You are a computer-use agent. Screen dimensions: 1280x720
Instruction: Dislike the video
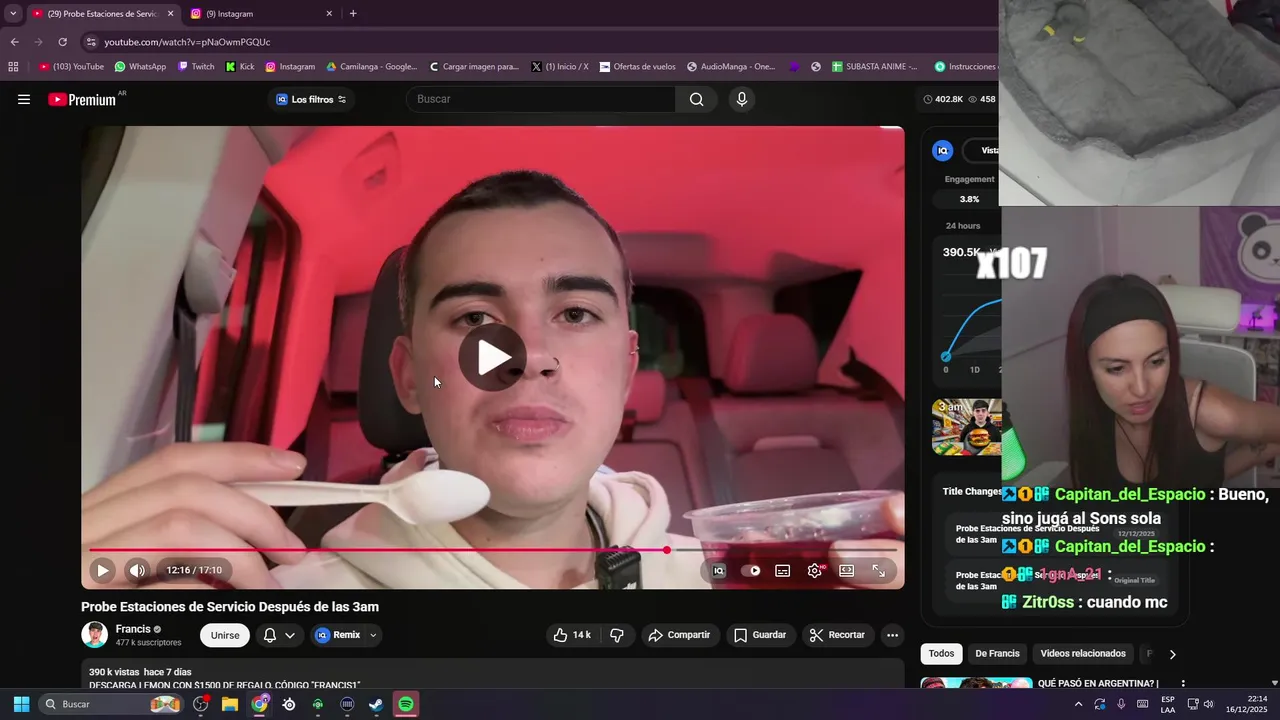click(x=617, y=635)
